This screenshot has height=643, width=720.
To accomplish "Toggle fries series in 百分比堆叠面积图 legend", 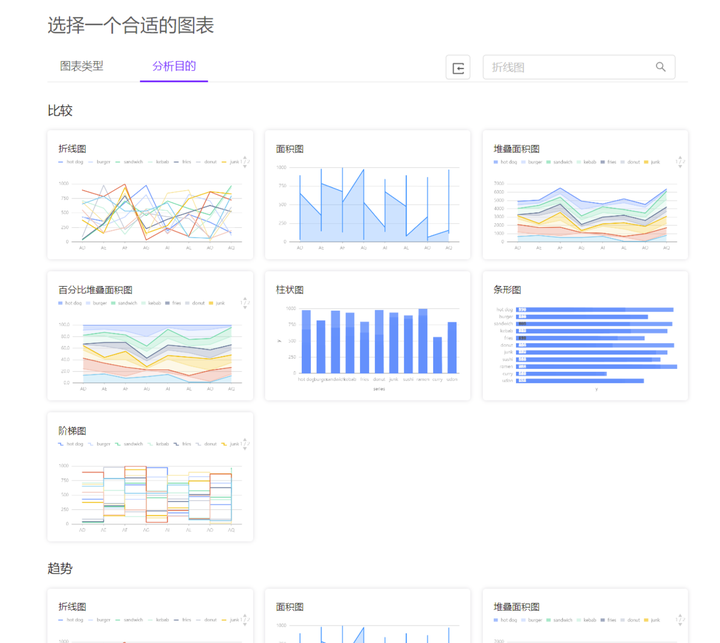I will [x=174, y=303].
